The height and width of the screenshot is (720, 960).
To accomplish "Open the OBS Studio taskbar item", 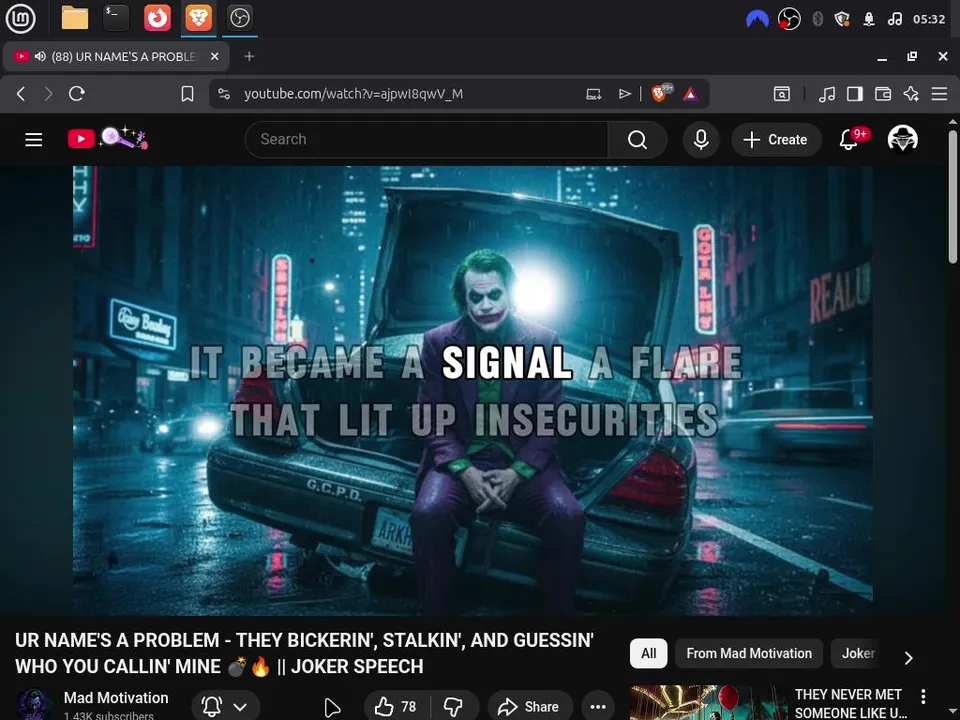I will point(239,18).
